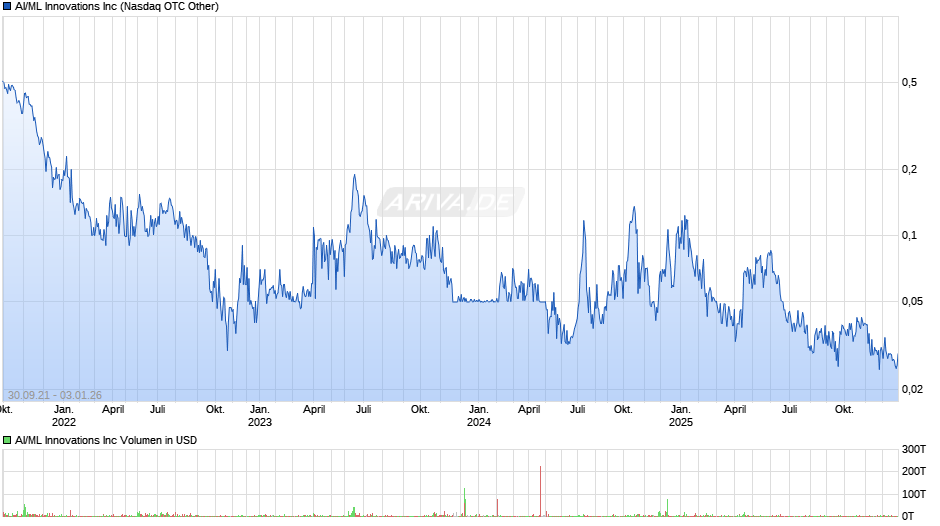The width and height of the screenshot is (940, 526).
Task: Click the blue legend square for AI/ML Innovations
Action: coord(7,7)
